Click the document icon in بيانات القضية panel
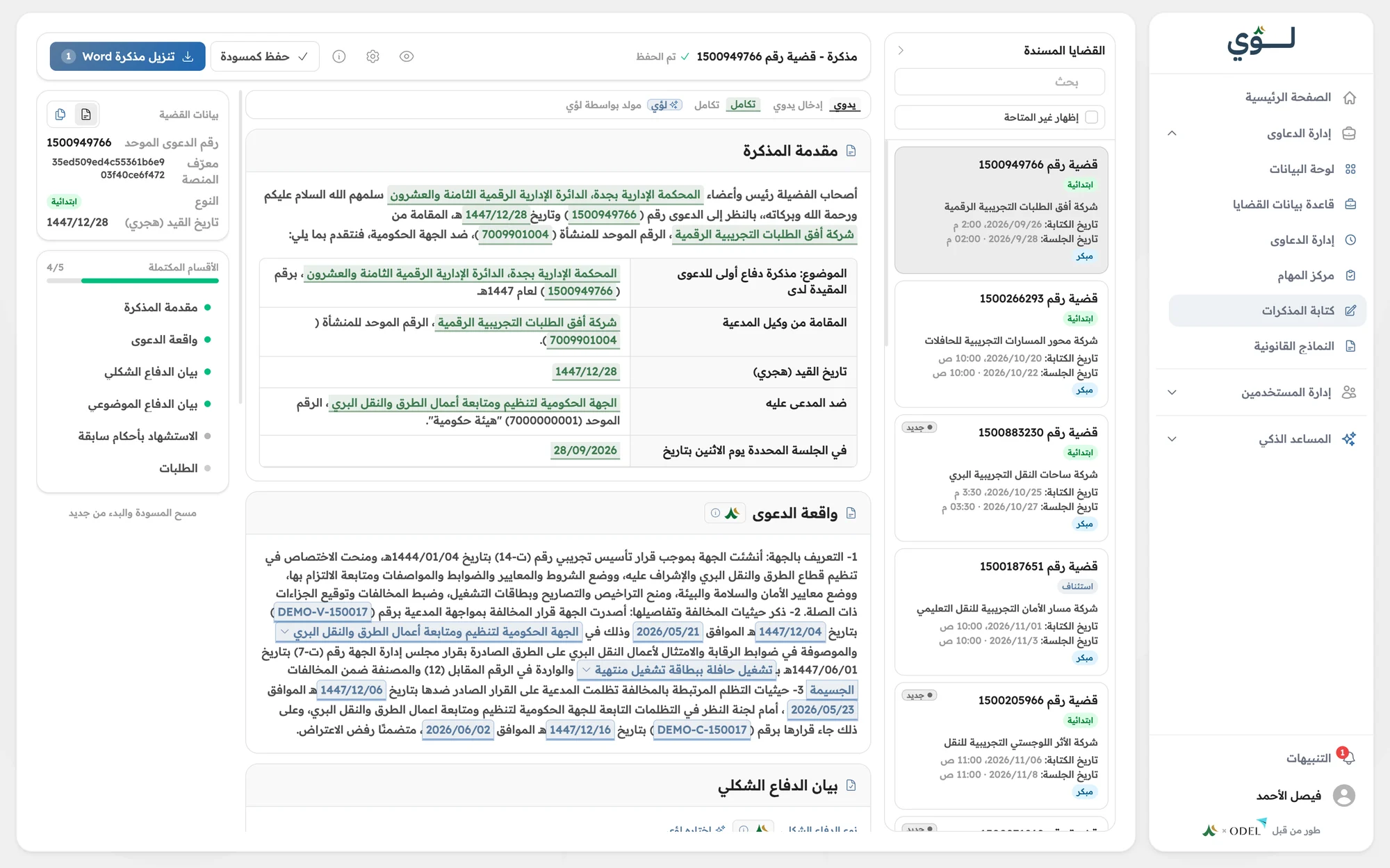The height and width of the screenshot is (868, 1390). (x=86, y=114)
